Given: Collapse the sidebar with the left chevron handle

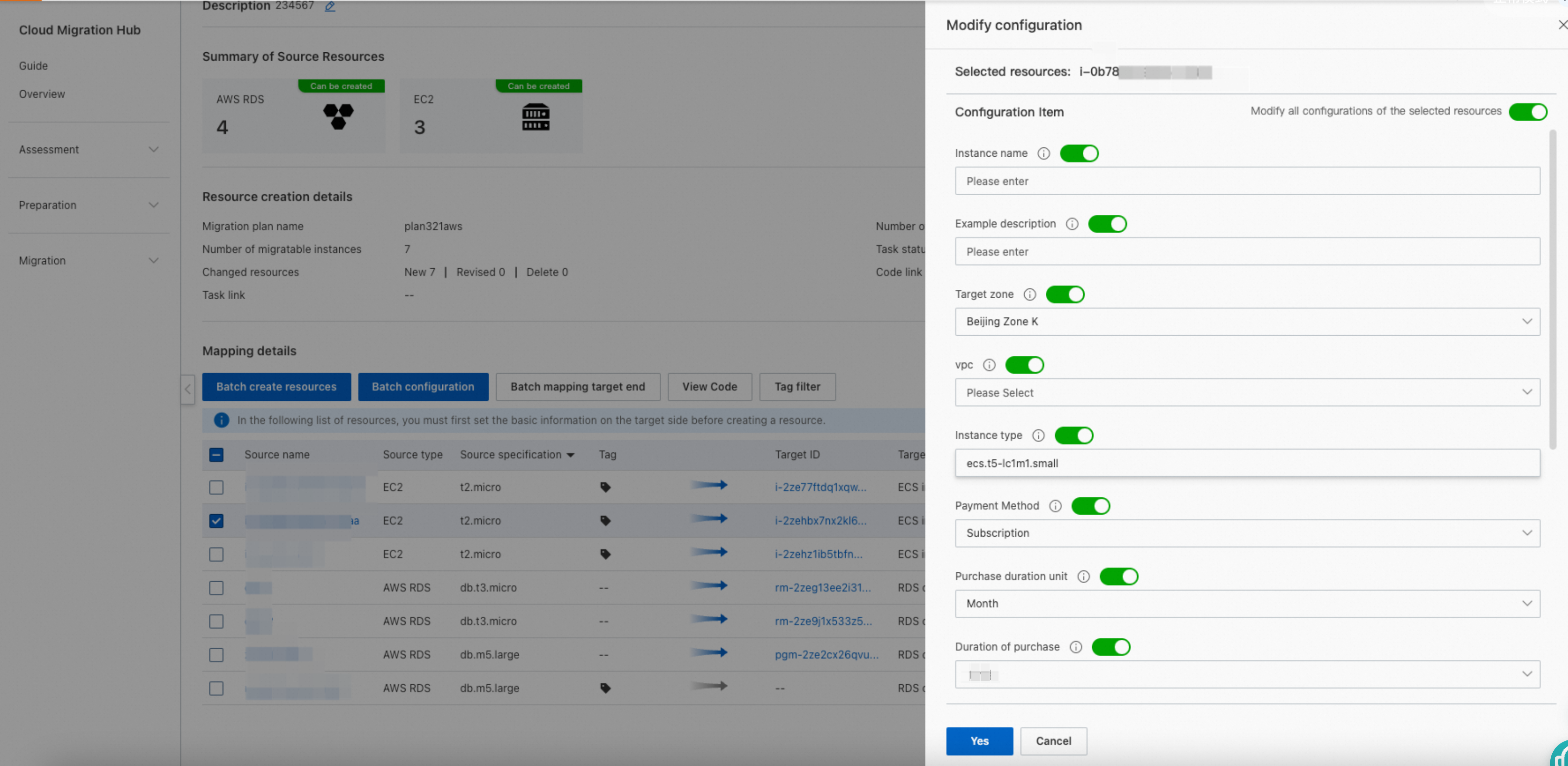Looking at the screenshot, I should (x=187, y=389).
